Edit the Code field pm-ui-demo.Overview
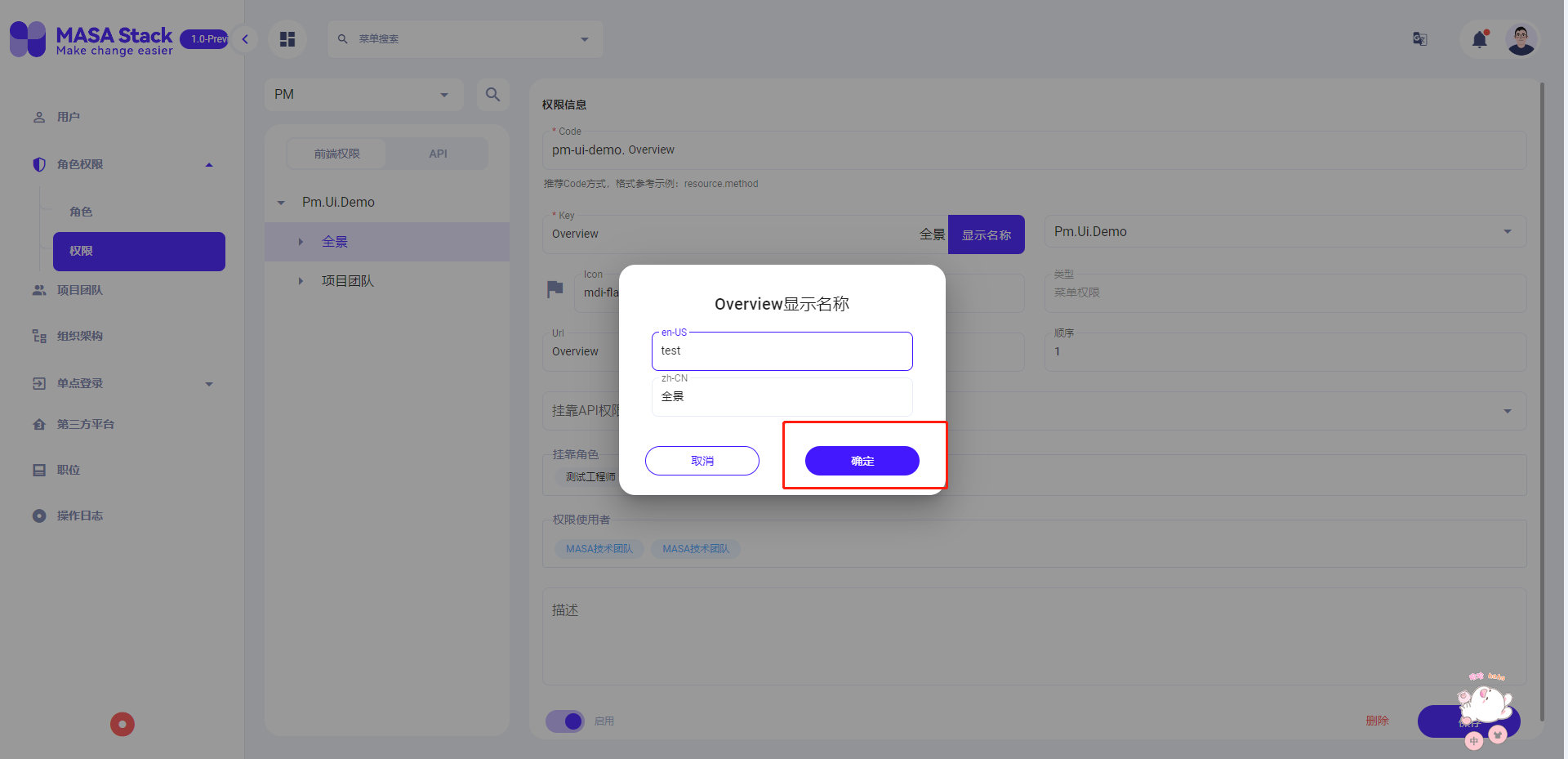The height and width of the screenshot is (759, 1568). point(1034,150)
